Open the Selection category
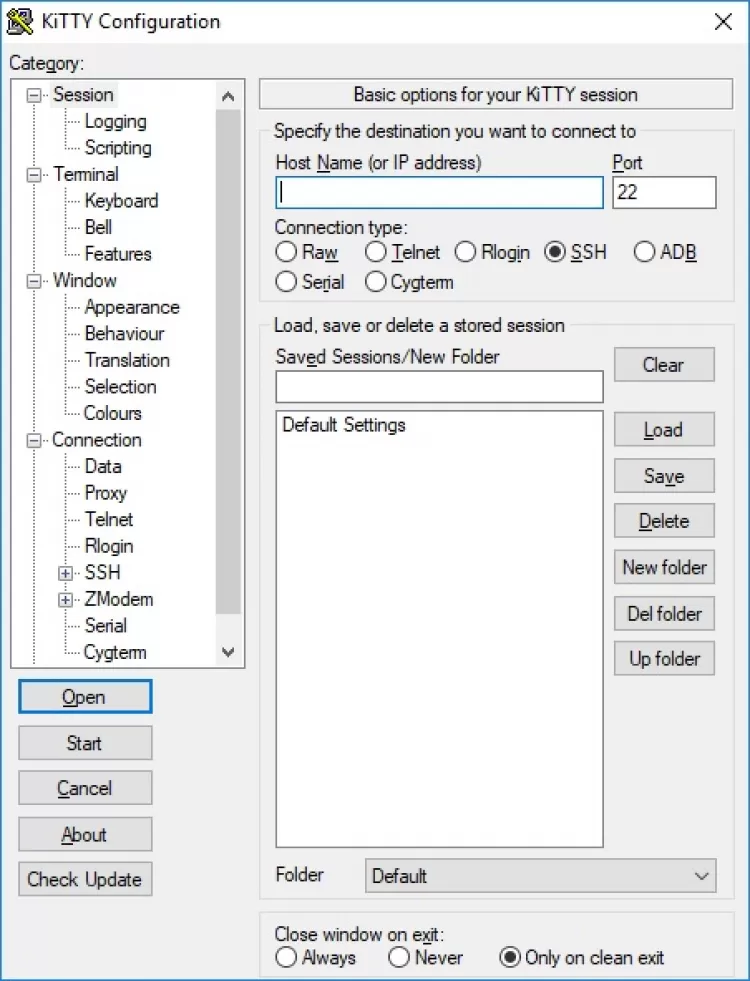The width and height of the screenshot is (750, 981). pyautogui.click(x=120, y=387)
